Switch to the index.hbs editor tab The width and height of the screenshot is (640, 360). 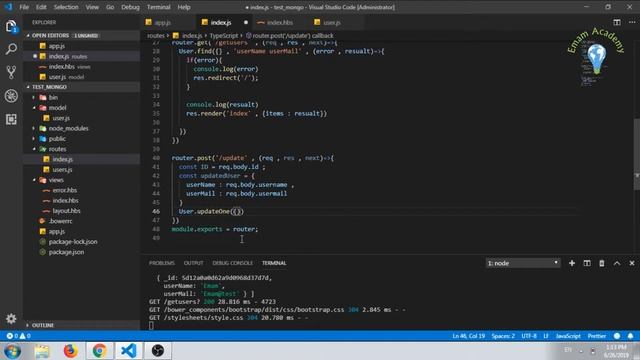tap(280, 22)
